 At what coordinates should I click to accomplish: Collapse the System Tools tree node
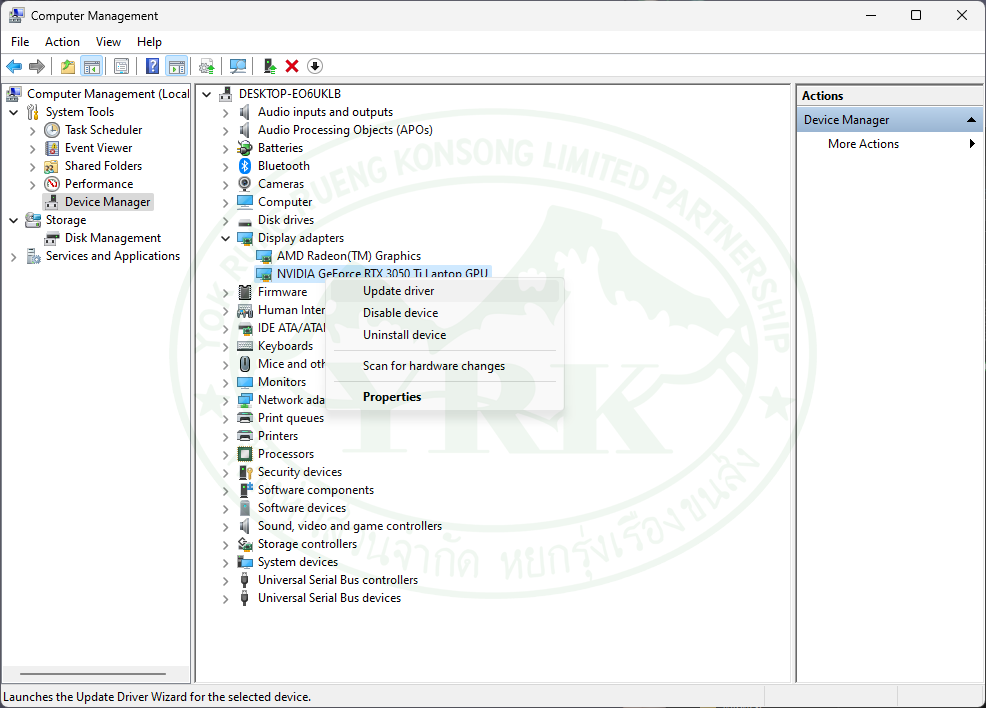[14, 113]
